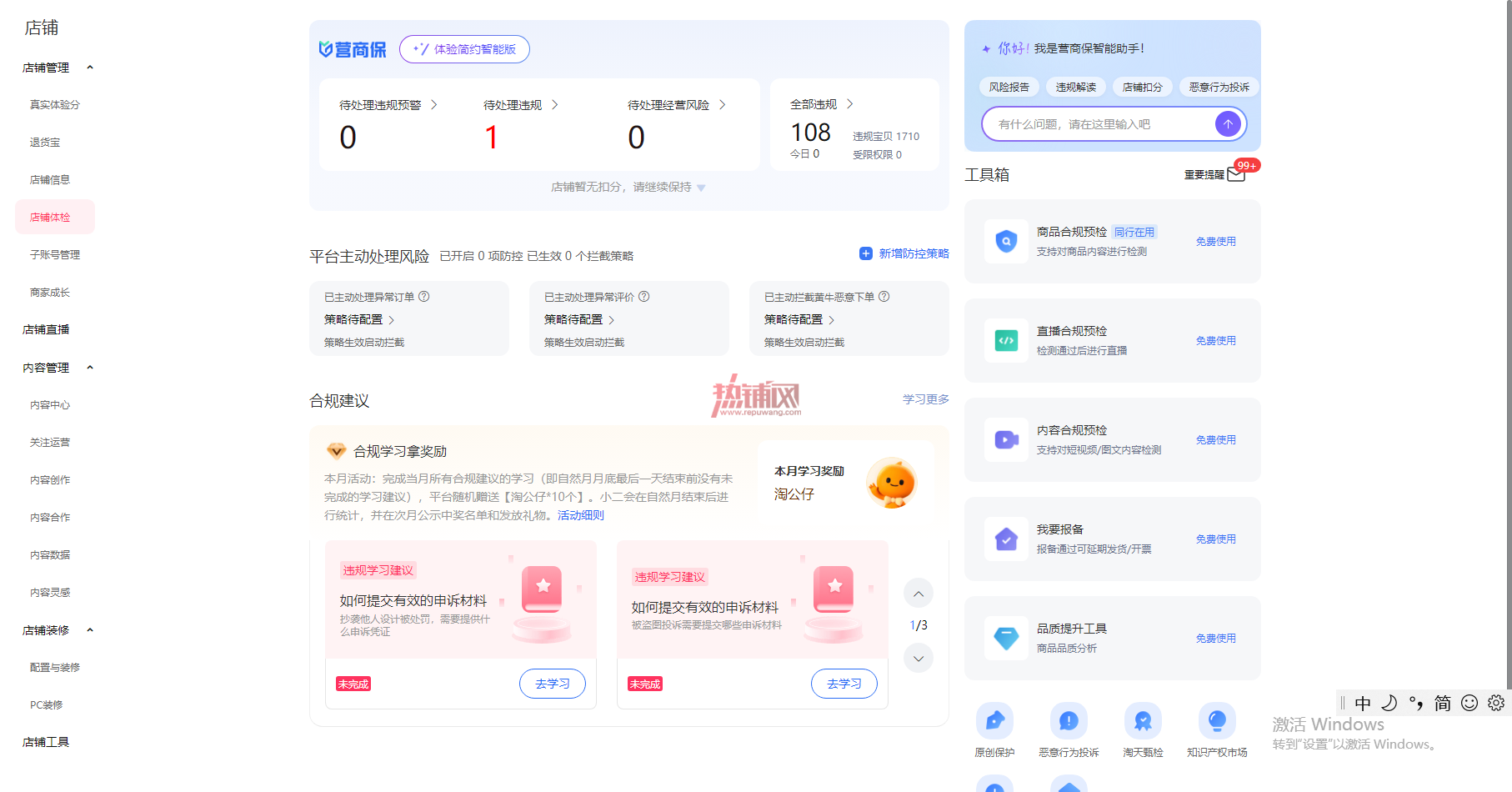
Task: Open the 原创保护 shortcut icon
Action: pos(994,721)
